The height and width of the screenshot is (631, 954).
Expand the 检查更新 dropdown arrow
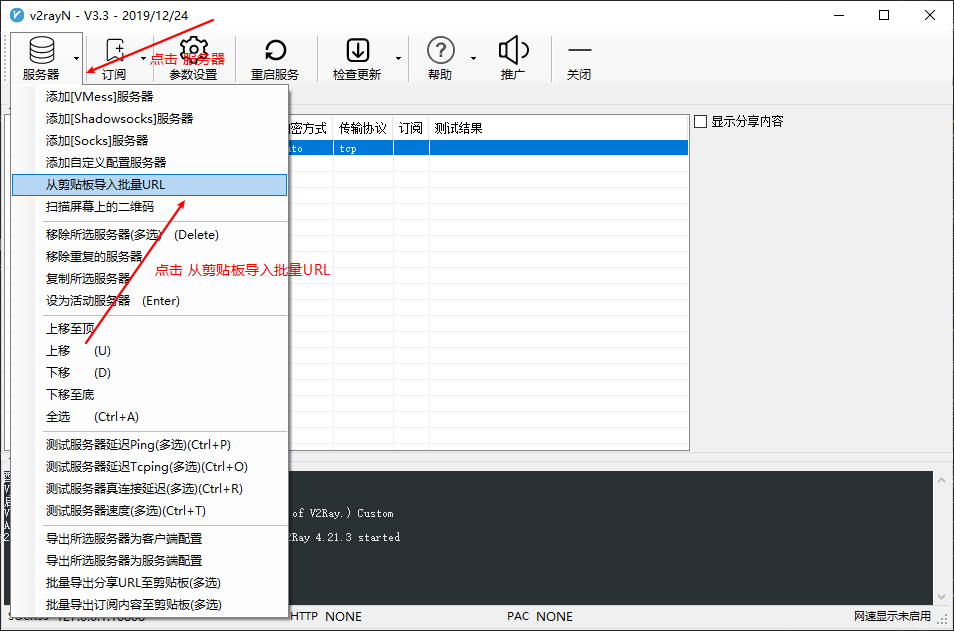(x=399, y=58)
